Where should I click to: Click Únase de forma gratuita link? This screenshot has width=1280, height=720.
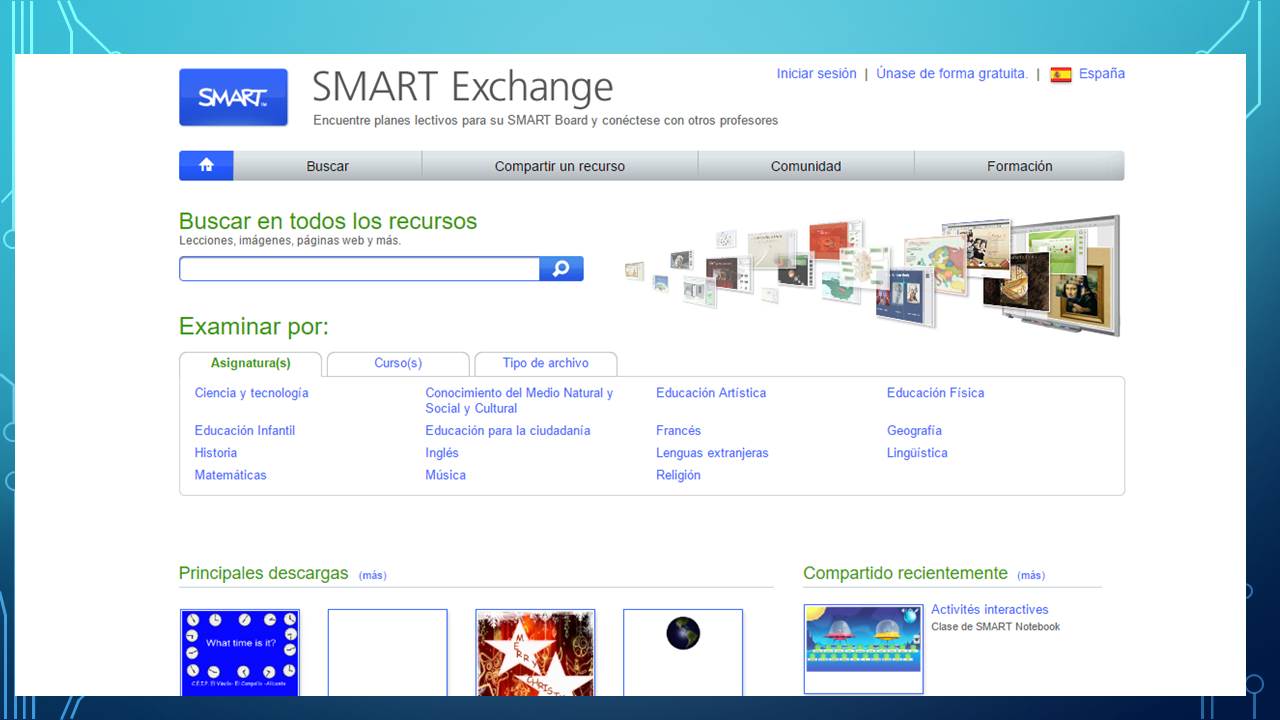point(952,74)
